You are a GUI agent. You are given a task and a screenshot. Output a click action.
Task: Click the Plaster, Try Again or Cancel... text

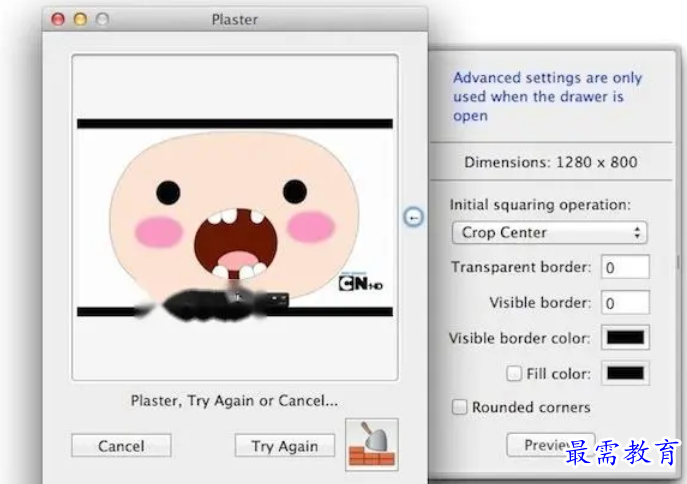point(234,400)
